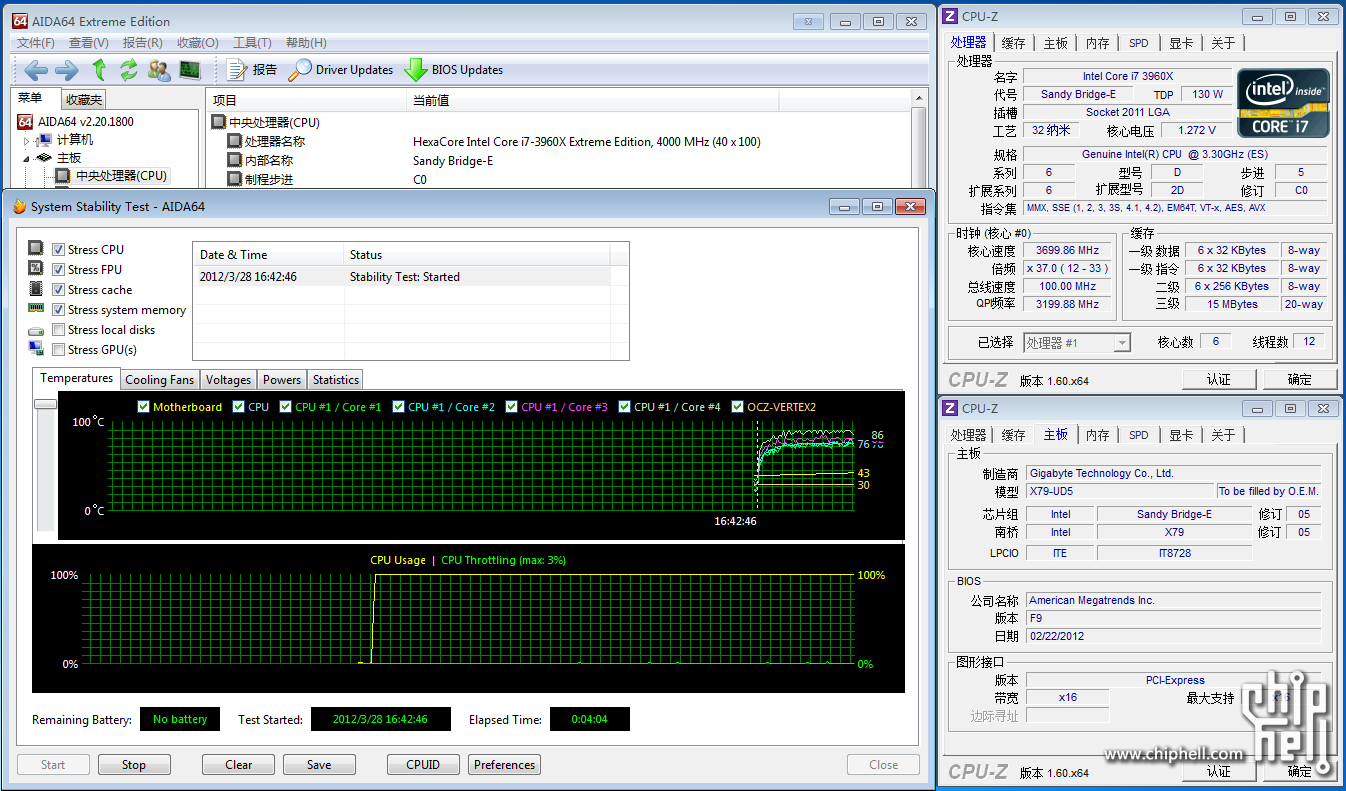Click the 处理器名称 row chip icon
Viewport: 1346px width, 791px height.
pyautogui.click(x=234, y=142)
